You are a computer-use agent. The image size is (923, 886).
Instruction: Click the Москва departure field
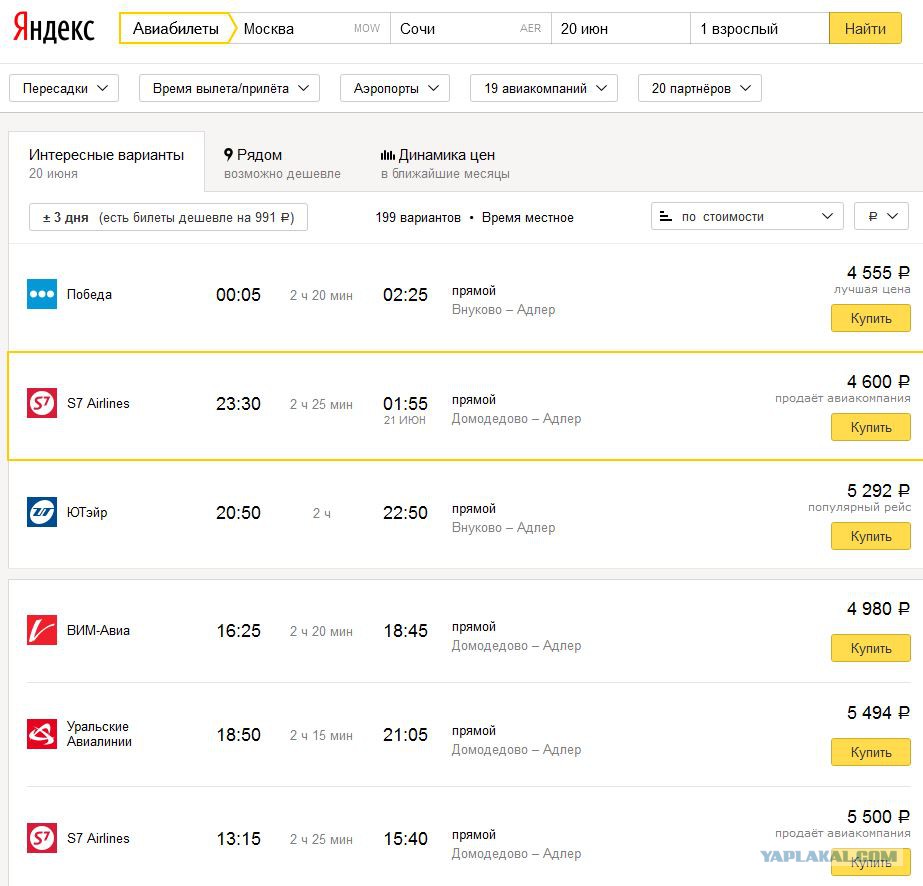point(314,28)
